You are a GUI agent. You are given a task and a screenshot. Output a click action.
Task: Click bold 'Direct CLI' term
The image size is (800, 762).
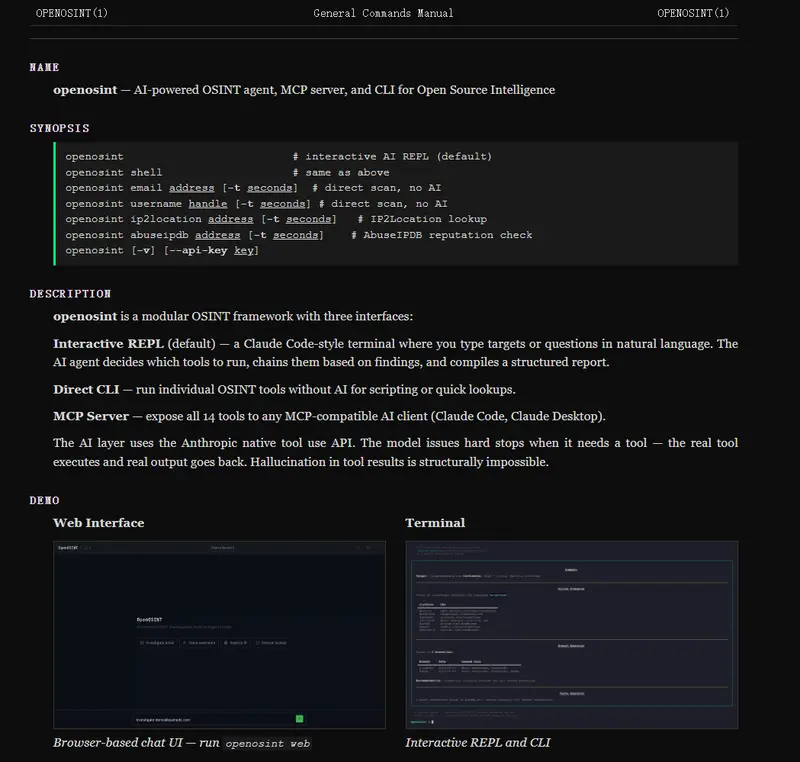86,390
